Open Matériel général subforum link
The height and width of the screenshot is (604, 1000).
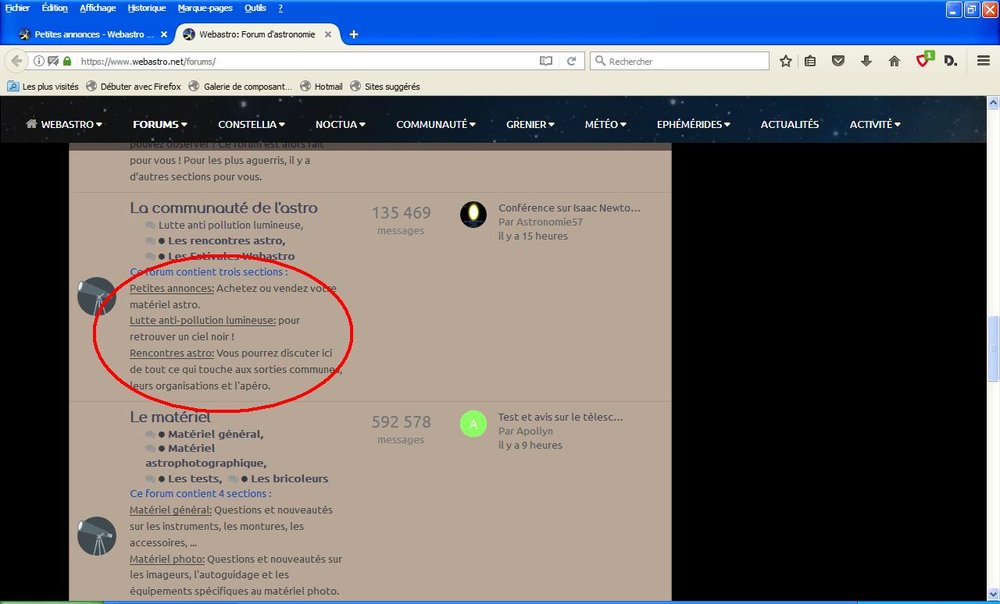pyautogui.click(x=216, y=434)
